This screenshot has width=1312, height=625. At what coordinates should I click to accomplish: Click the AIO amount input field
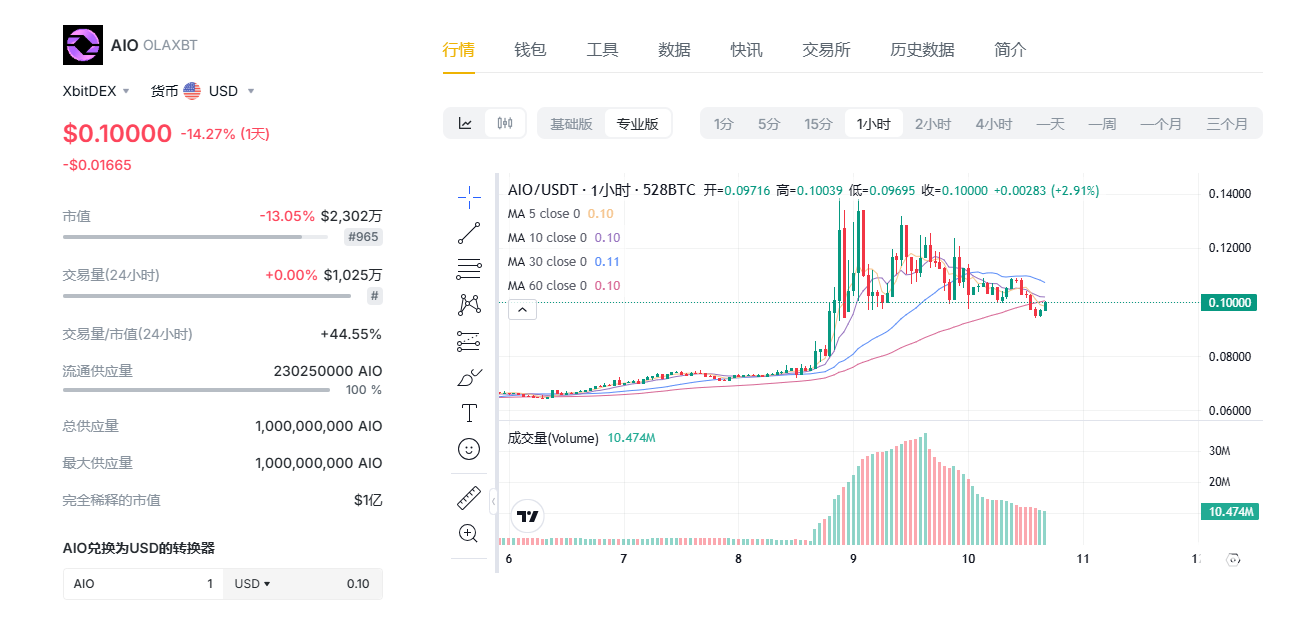point(143,584)
